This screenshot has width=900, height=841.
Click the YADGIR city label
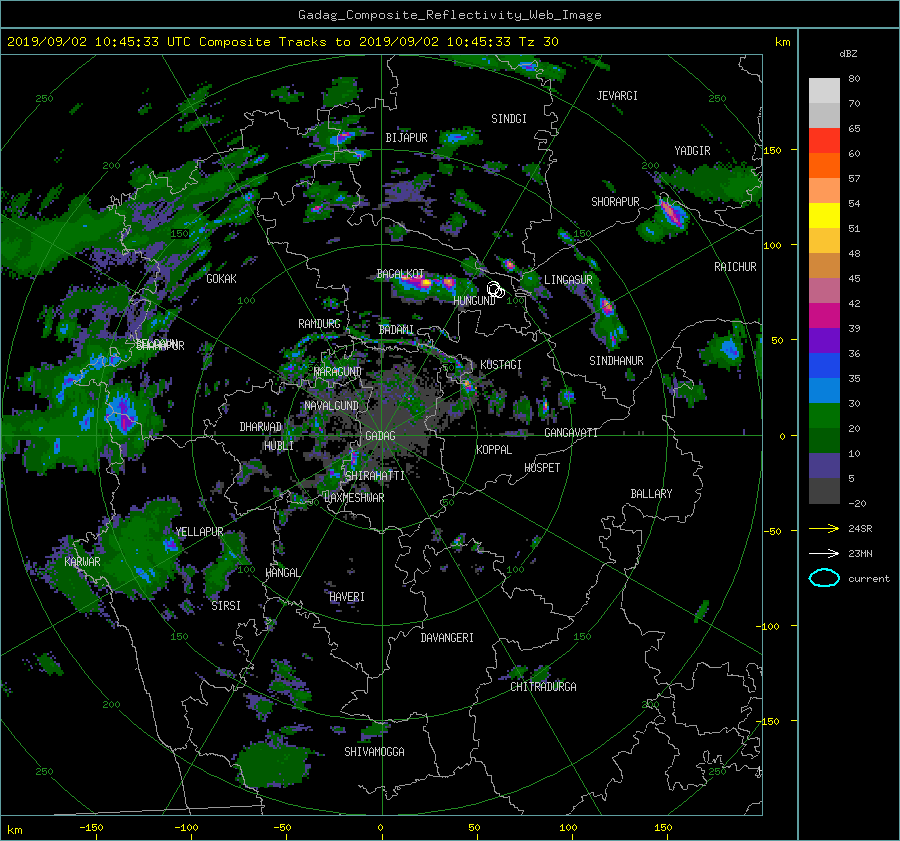point(692,151)
